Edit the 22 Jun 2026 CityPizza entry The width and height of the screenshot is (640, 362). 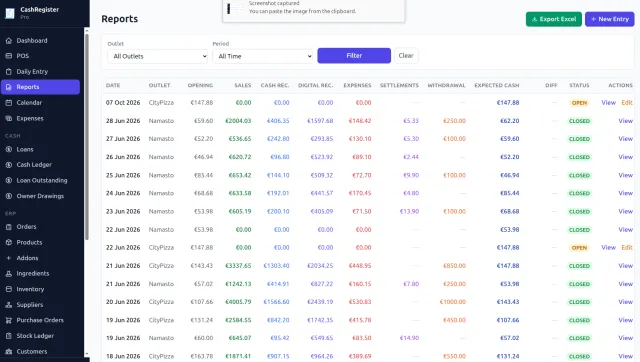pos(627,248)
